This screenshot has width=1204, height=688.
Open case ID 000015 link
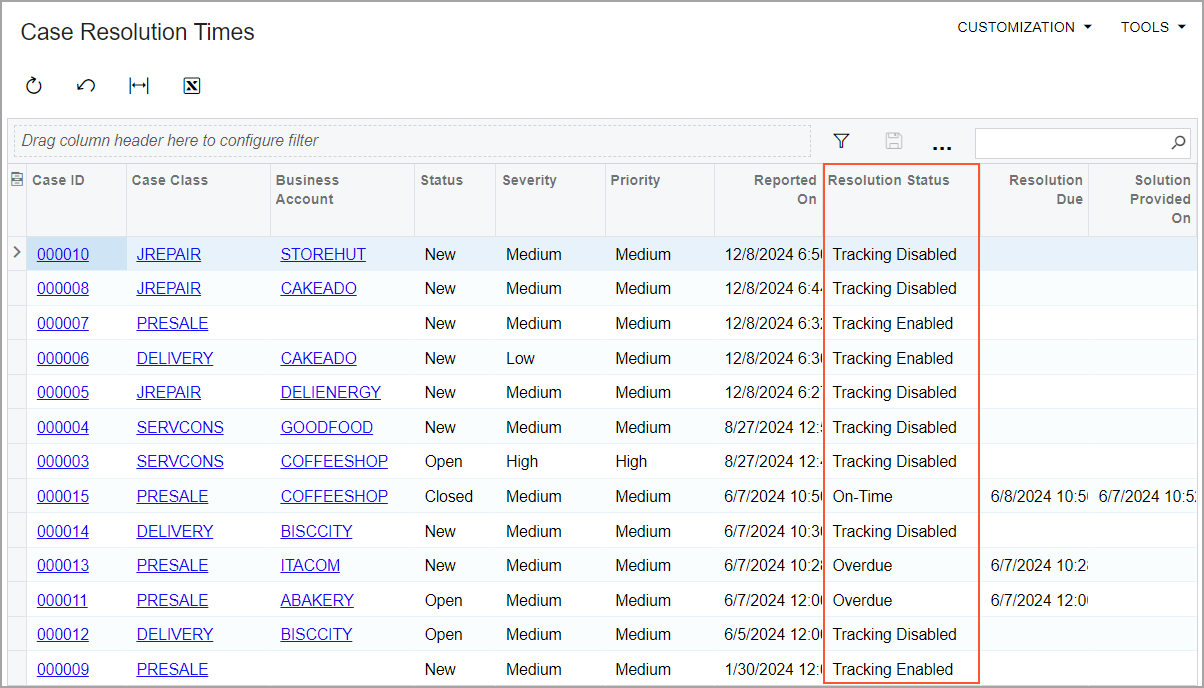coord(63,496)
